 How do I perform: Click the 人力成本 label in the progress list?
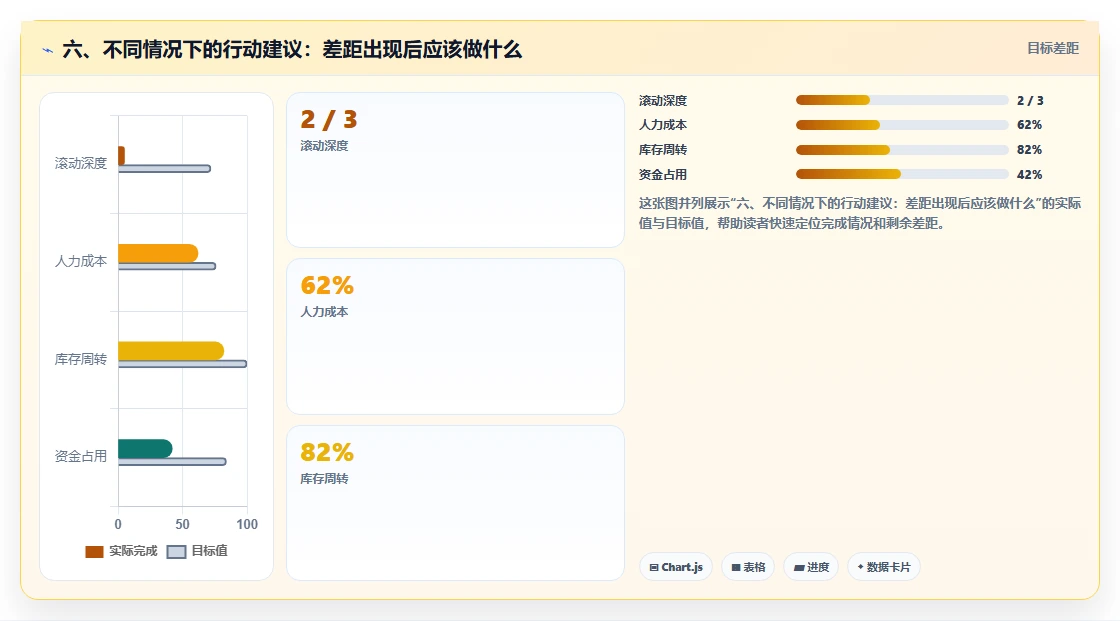pos(663,125)
